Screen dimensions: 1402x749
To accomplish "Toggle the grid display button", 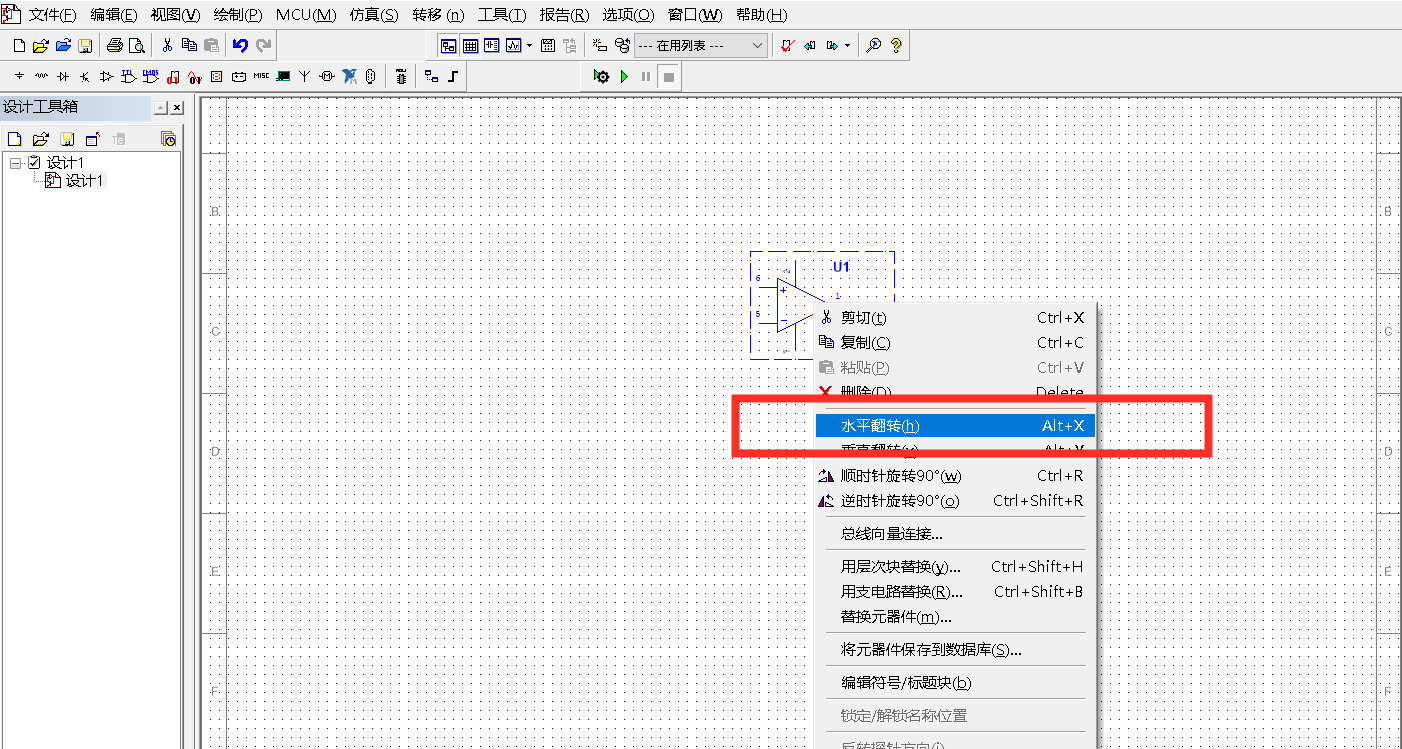I will click(x=470, y=44).
